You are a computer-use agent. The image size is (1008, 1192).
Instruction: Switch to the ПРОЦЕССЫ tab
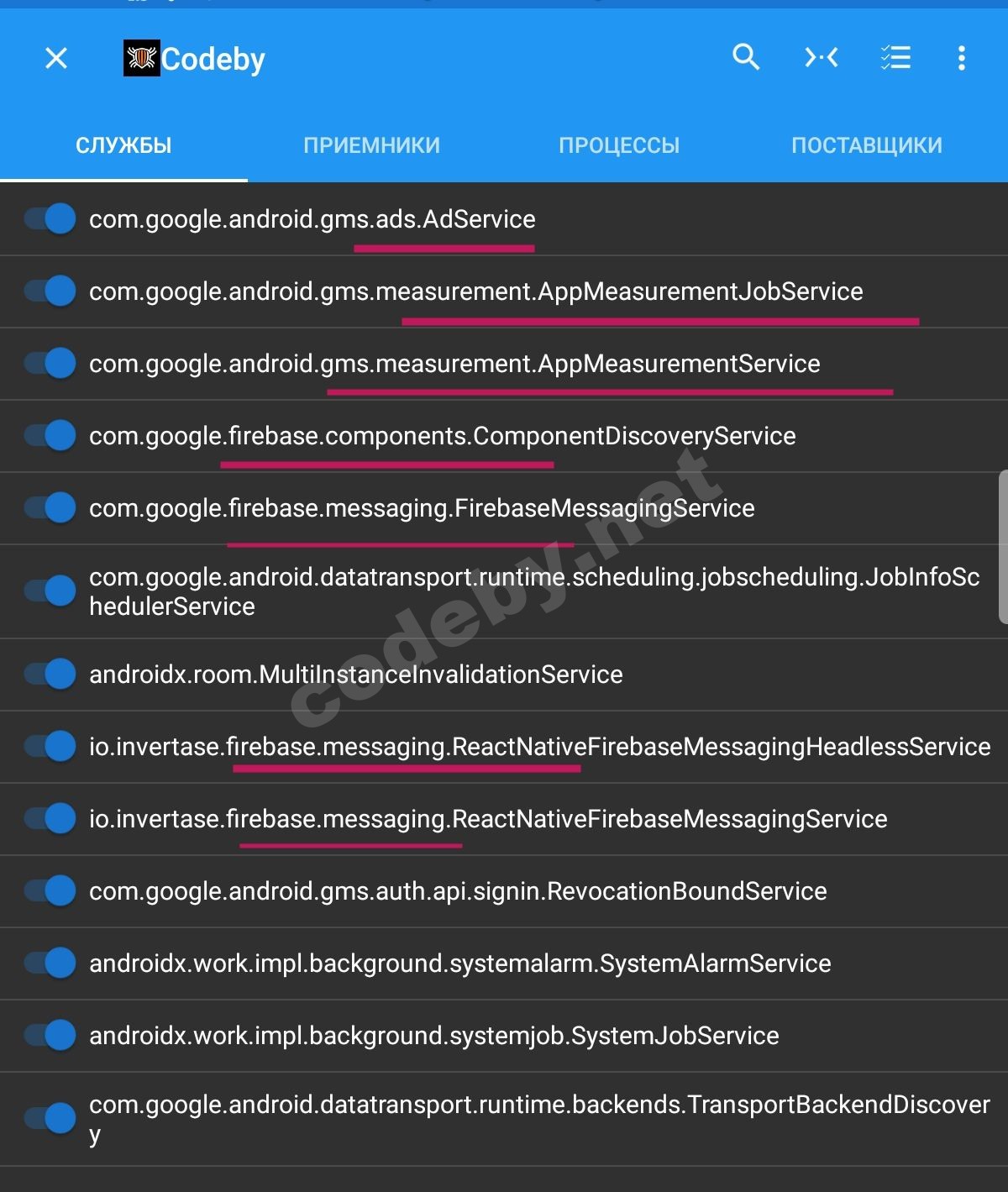click(x=619, y=145)
